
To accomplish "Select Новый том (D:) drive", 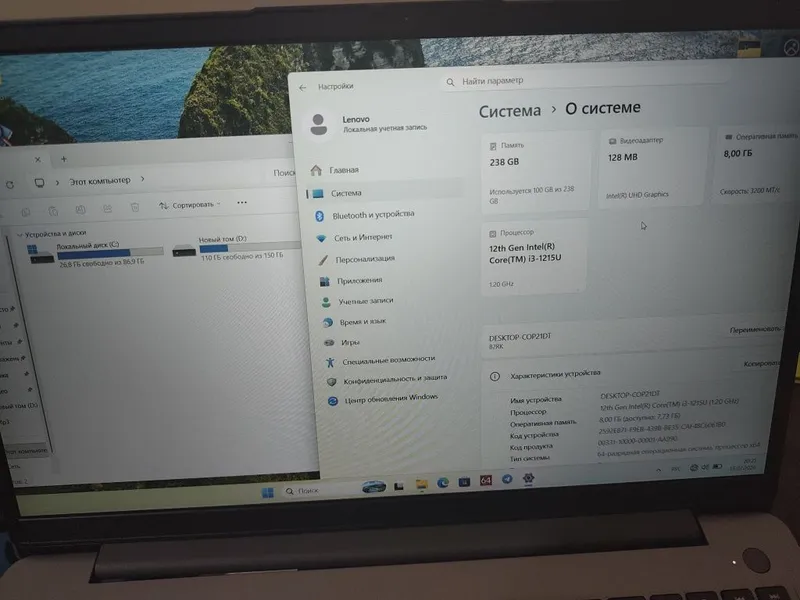I will (236, 247).
